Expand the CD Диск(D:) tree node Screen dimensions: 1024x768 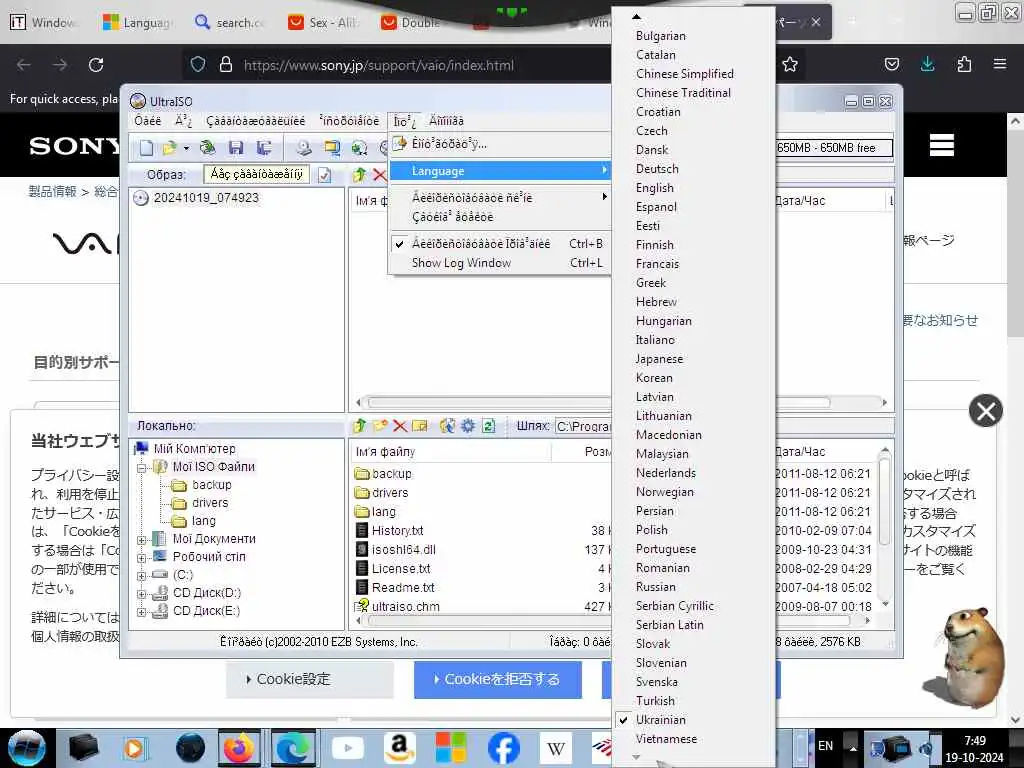pos(142,594)
